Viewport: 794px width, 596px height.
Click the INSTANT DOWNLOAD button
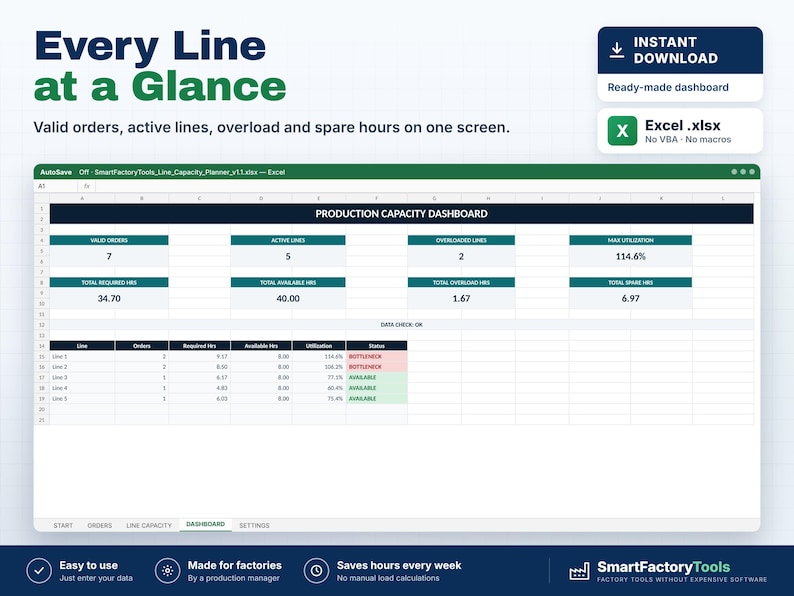pyautogui.click(x=680, y=50)
